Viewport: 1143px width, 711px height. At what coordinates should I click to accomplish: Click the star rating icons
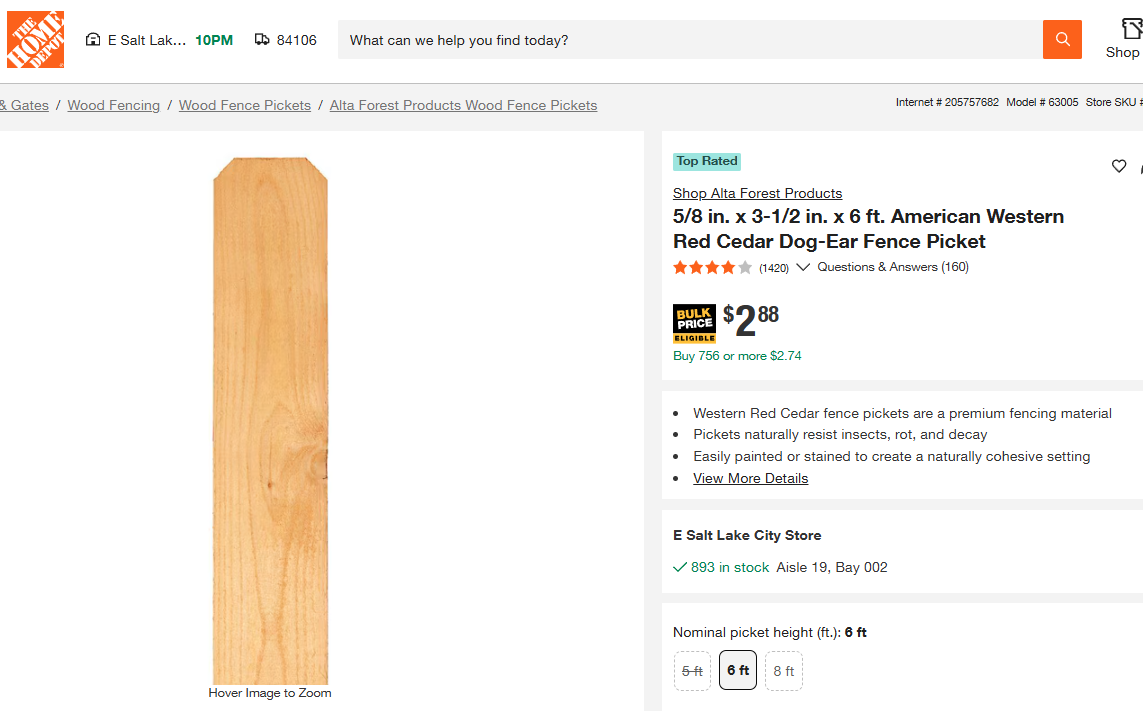pos(712,268)
